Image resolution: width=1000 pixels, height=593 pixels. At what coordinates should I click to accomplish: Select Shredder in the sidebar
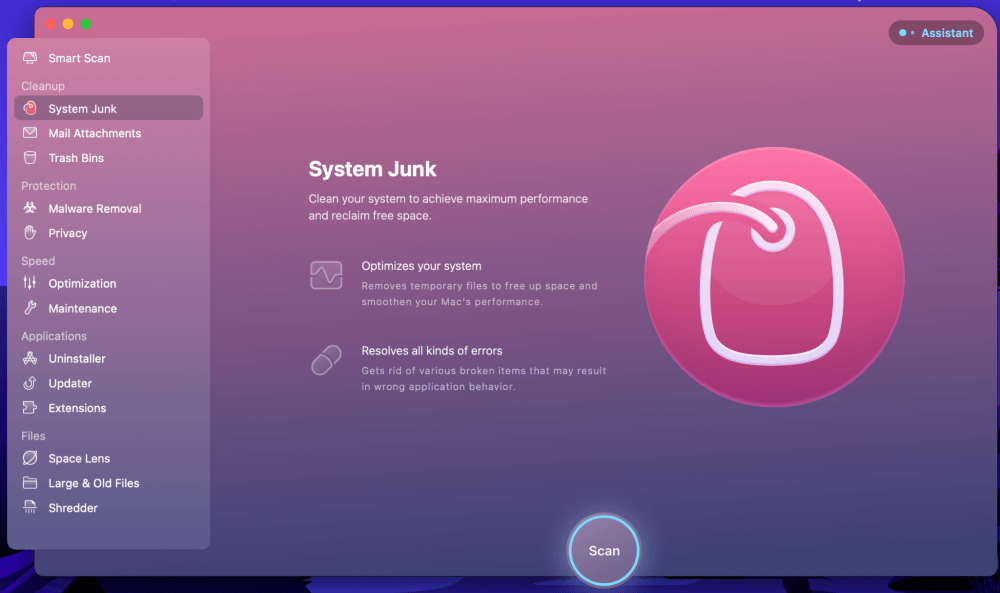pyautogui.click(x=108, y=508)
